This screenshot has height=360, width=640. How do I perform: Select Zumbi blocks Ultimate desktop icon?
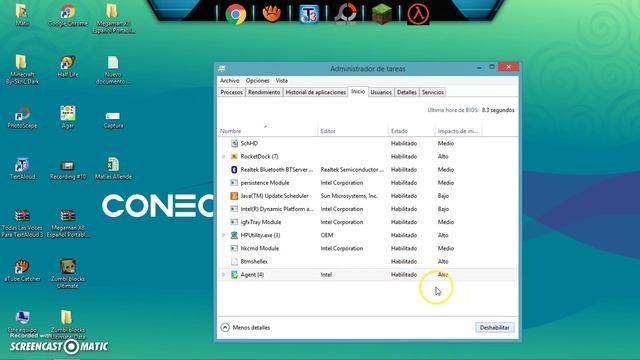tap(68, 273)
